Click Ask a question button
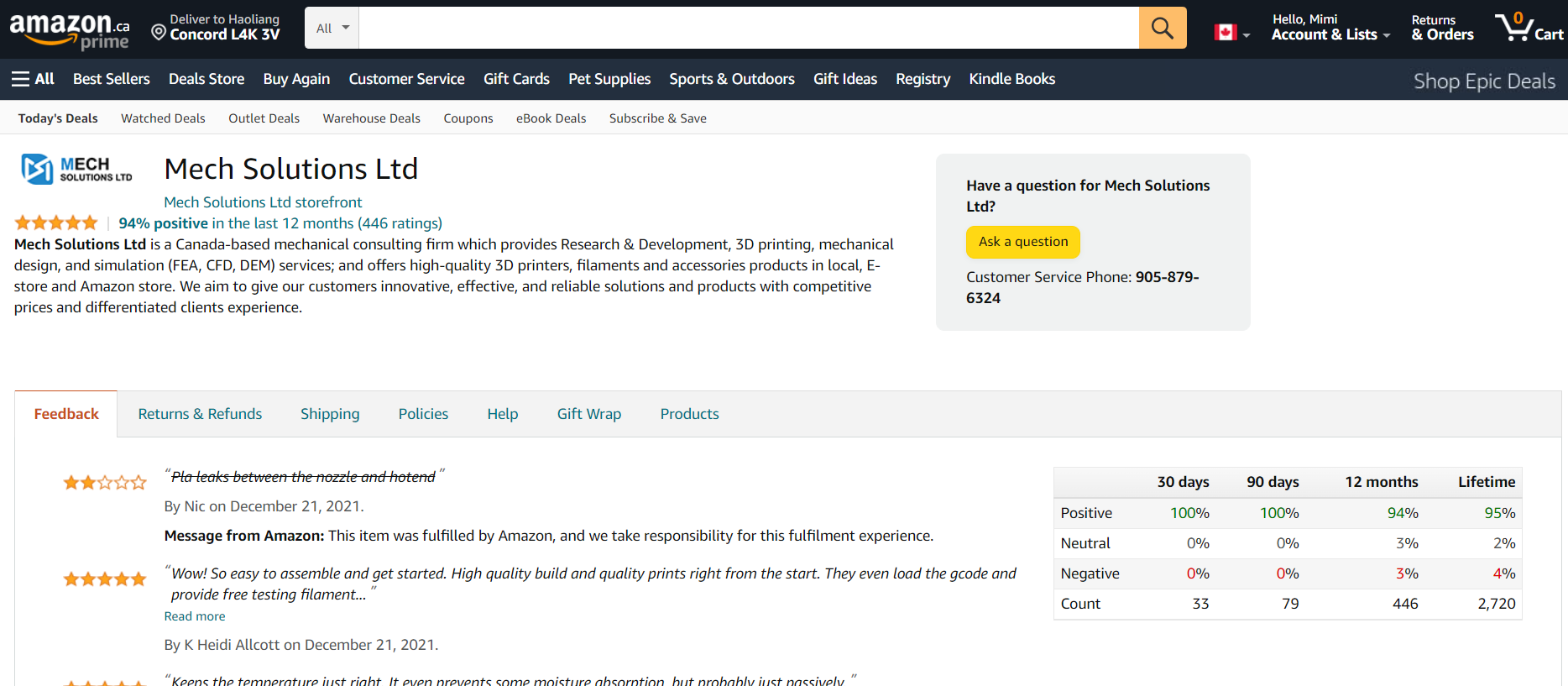1568x686 pixels. [1023, 242]
